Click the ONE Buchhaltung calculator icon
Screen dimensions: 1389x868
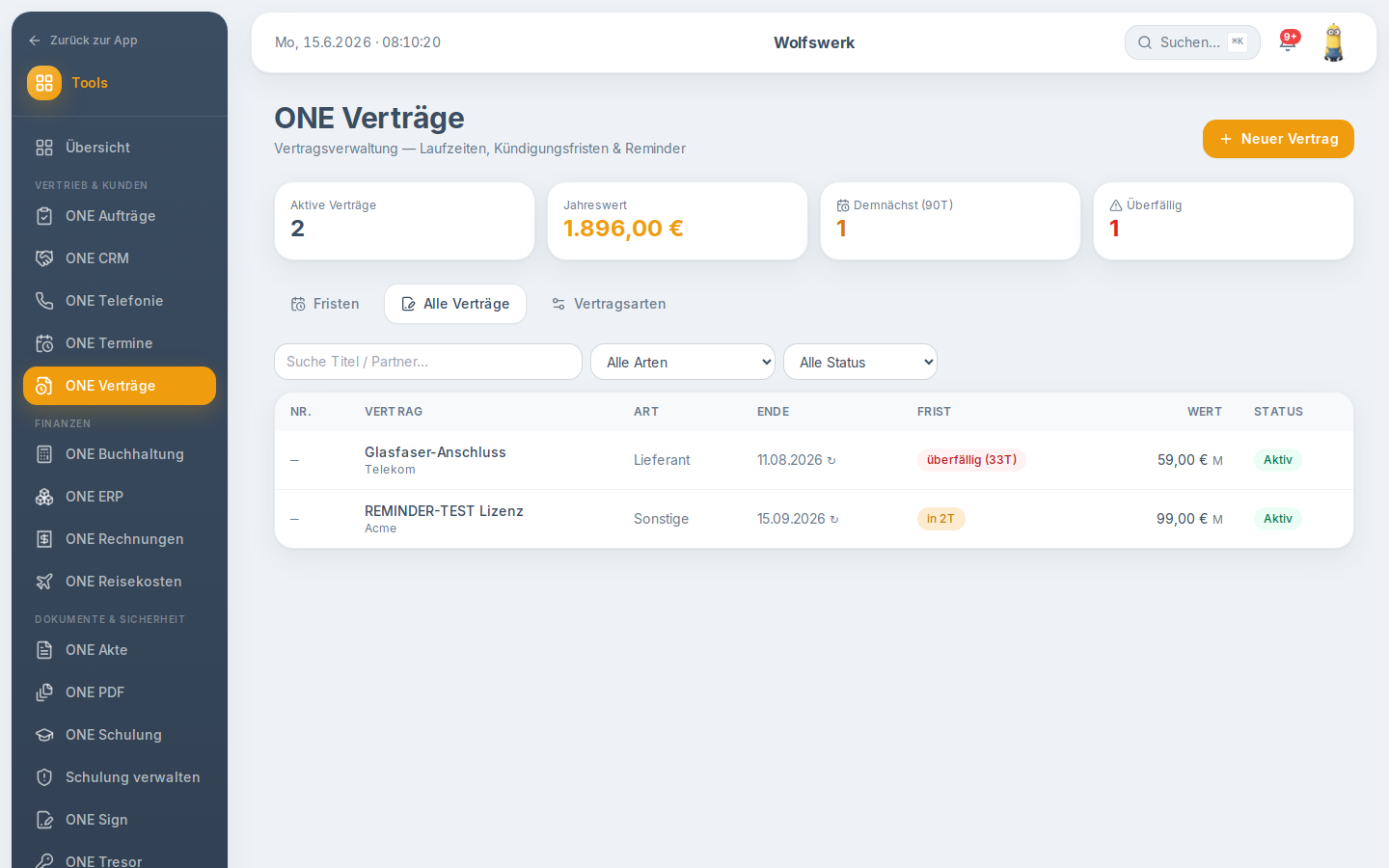click(x=44, y=454)
